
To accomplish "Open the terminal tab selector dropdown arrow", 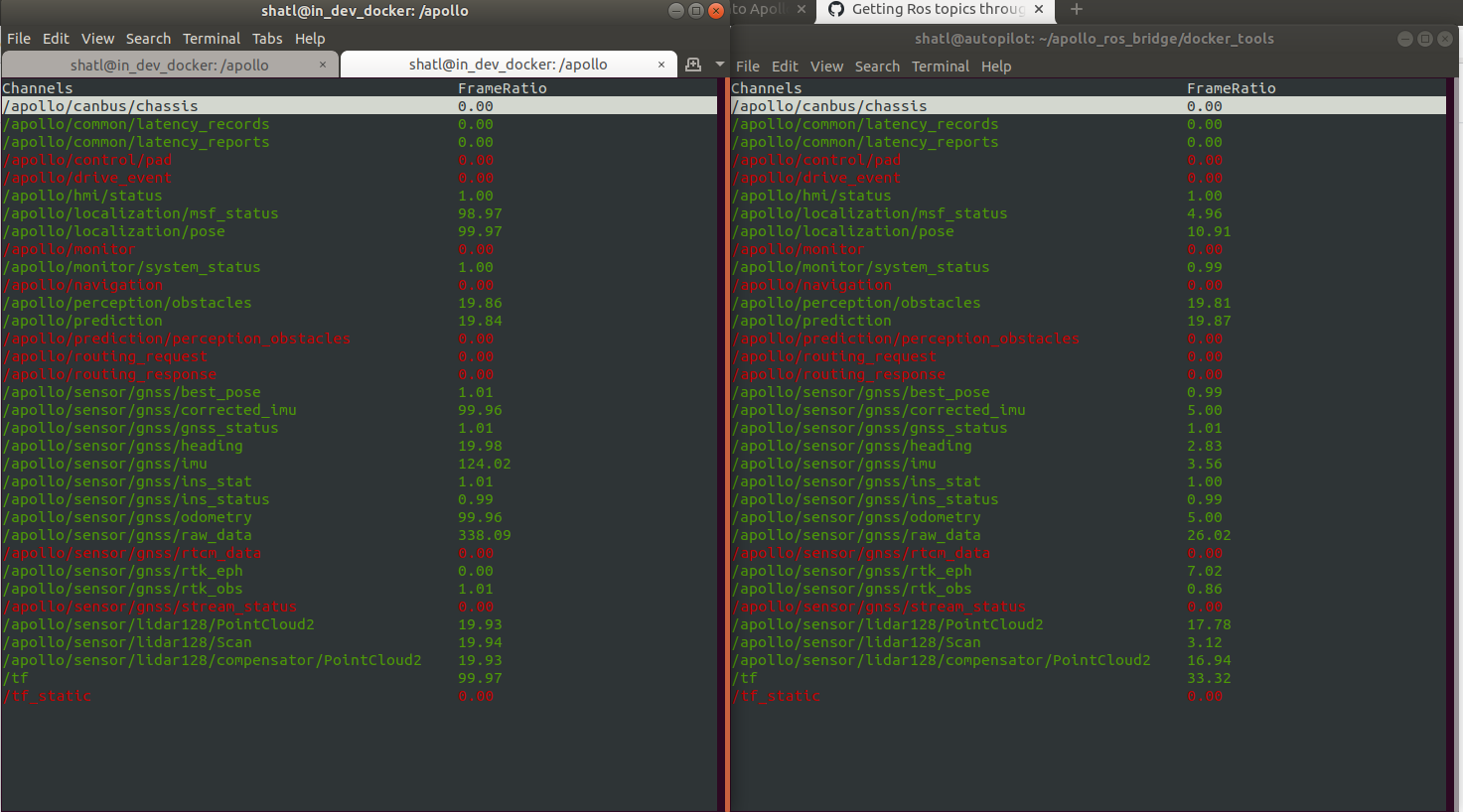I will (x=720, y=64).
